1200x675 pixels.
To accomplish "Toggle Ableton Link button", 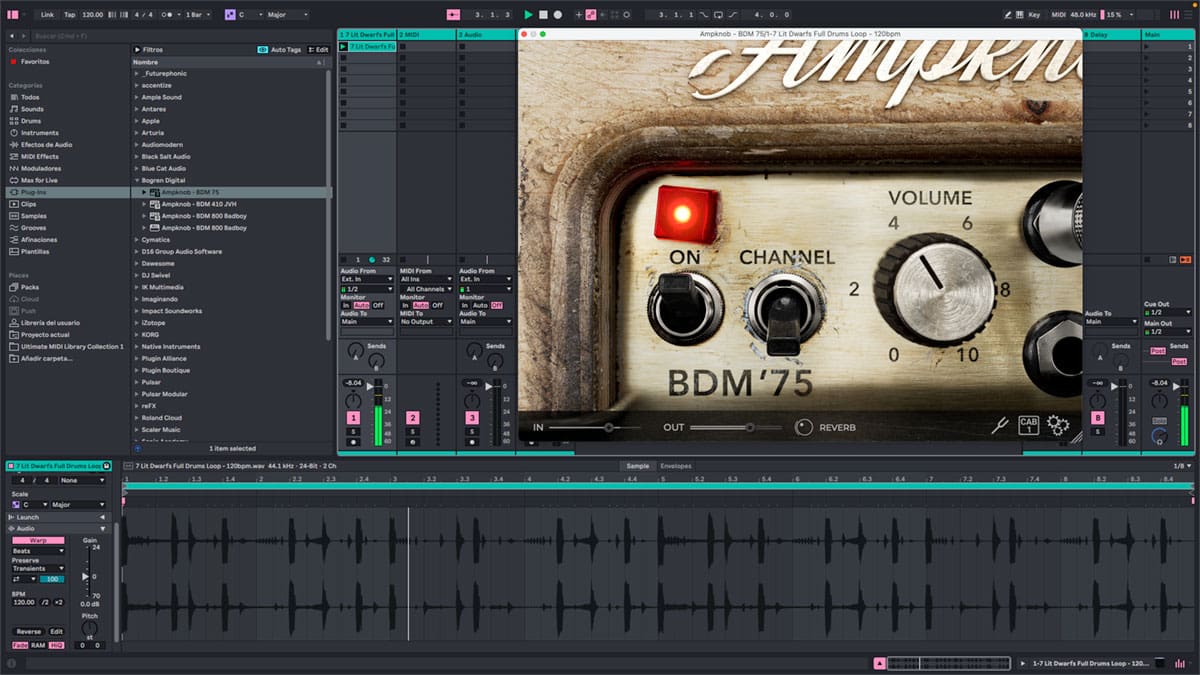I will pyautogui.click(x=48, y=15).
